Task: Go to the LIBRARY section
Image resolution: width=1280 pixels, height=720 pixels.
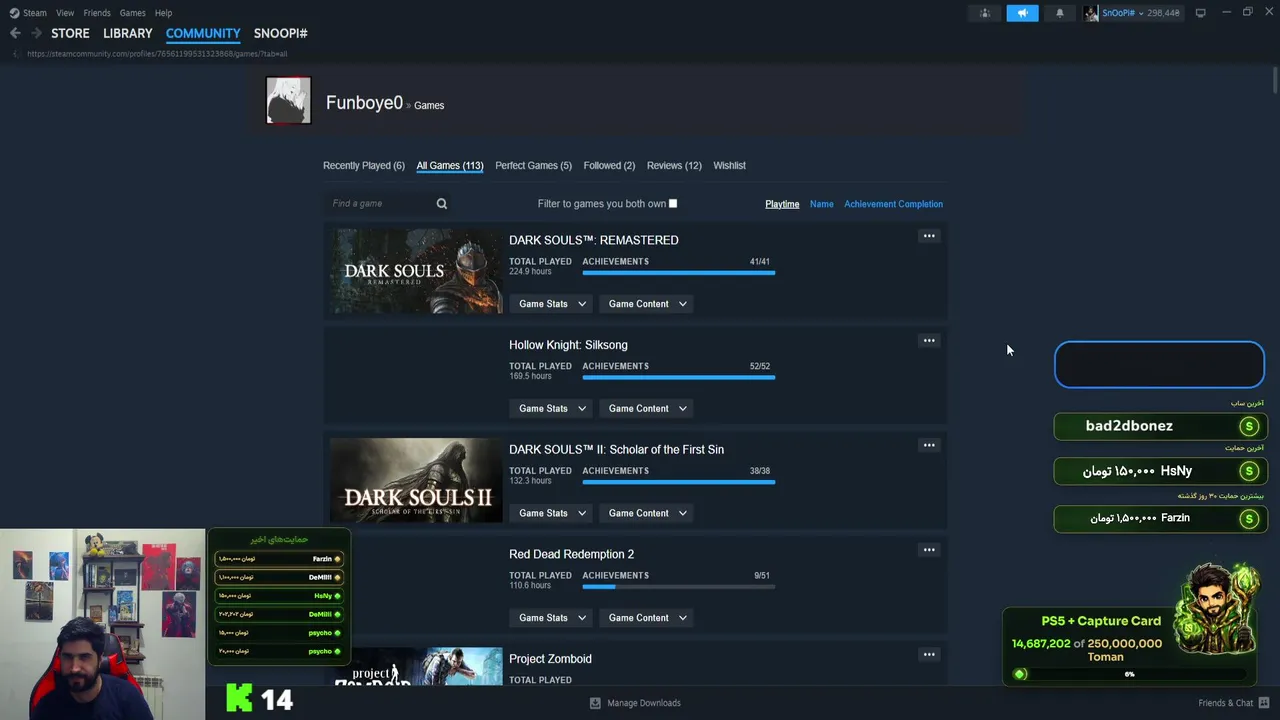Action: coord(128,33)
